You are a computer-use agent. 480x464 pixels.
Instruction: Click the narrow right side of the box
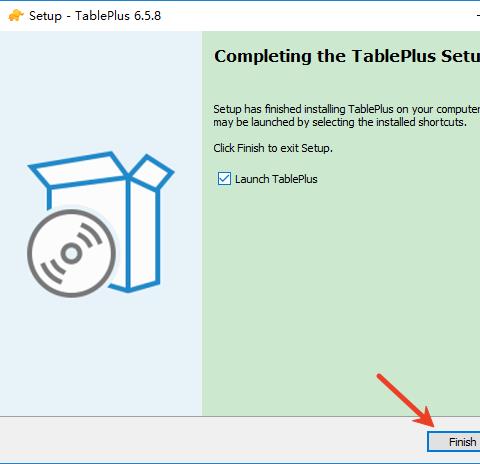[144, 235]
